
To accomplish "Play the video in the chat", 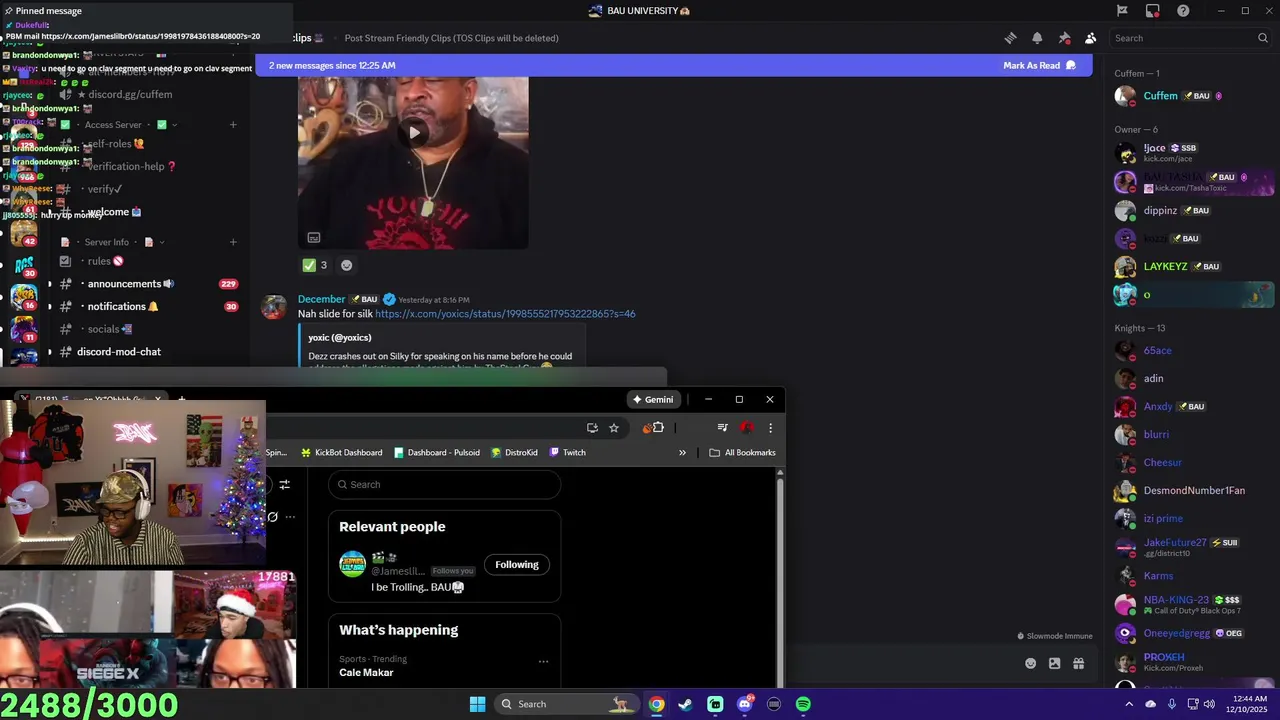I will [414, 132].
